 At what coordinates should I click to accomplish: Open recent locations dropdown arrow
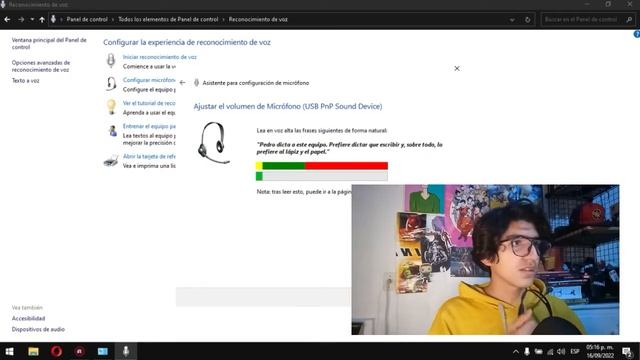point(32,20)
